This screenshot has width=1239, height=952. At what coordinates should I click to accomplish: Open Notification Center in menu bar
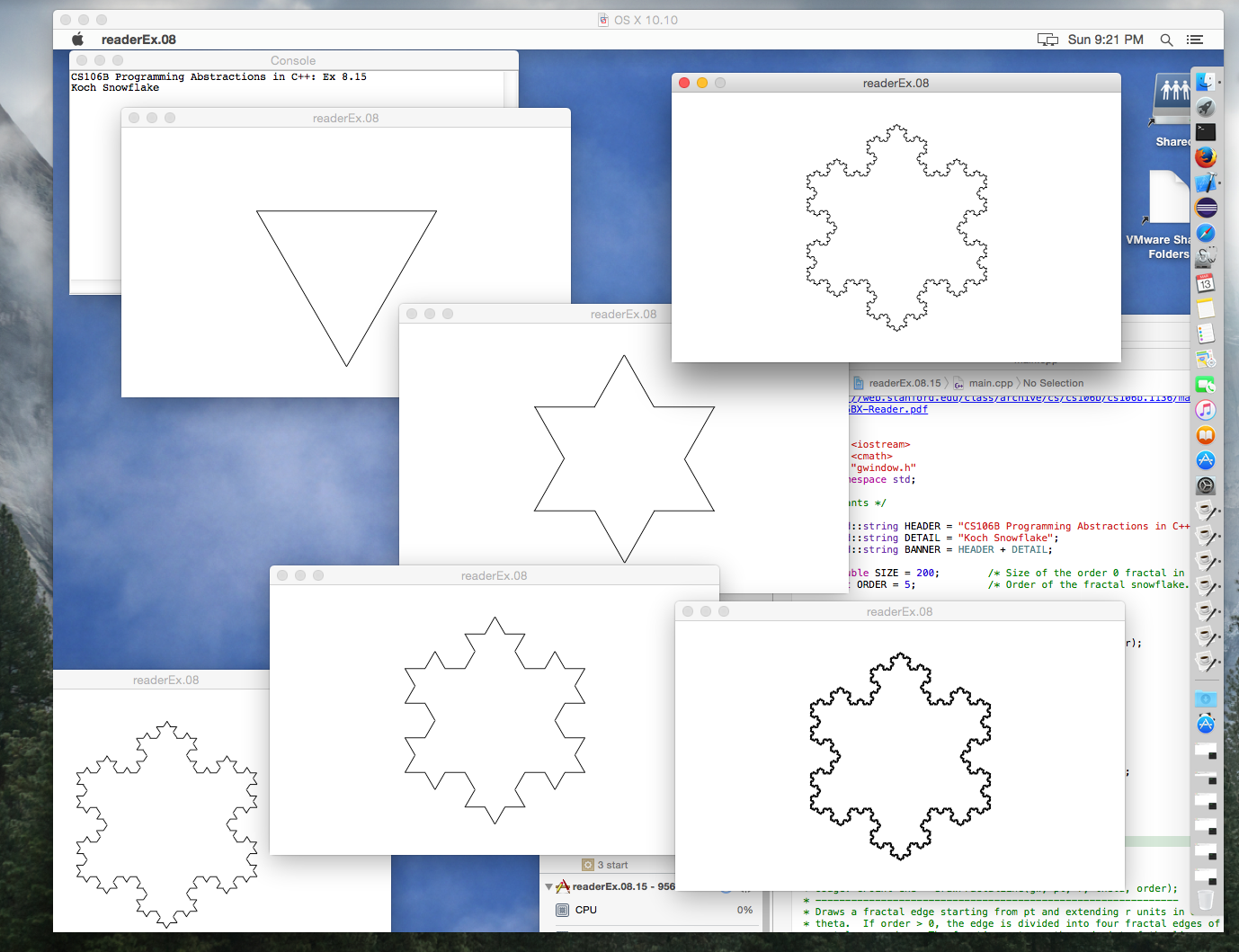coord(1194,40)
